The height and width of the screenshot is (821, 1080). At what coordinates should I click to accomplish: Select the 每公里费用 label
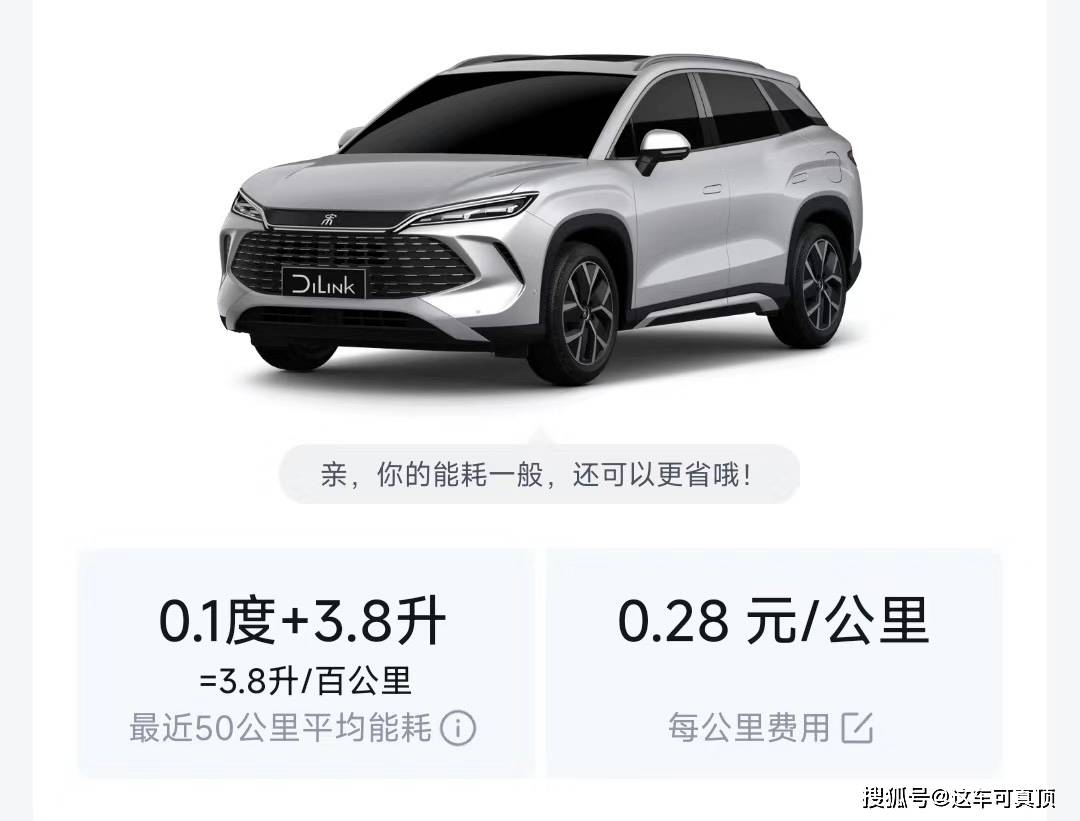click(749, 728)
